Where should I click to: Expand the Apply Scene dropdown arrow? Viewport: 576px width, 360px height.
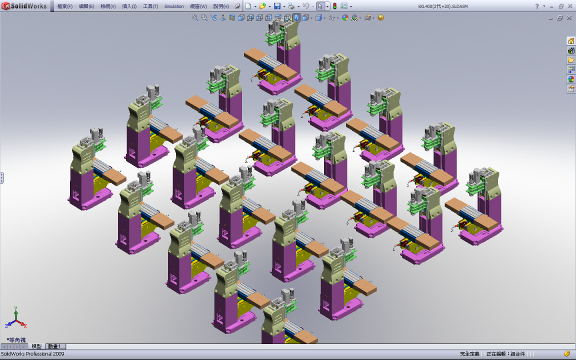360,18
